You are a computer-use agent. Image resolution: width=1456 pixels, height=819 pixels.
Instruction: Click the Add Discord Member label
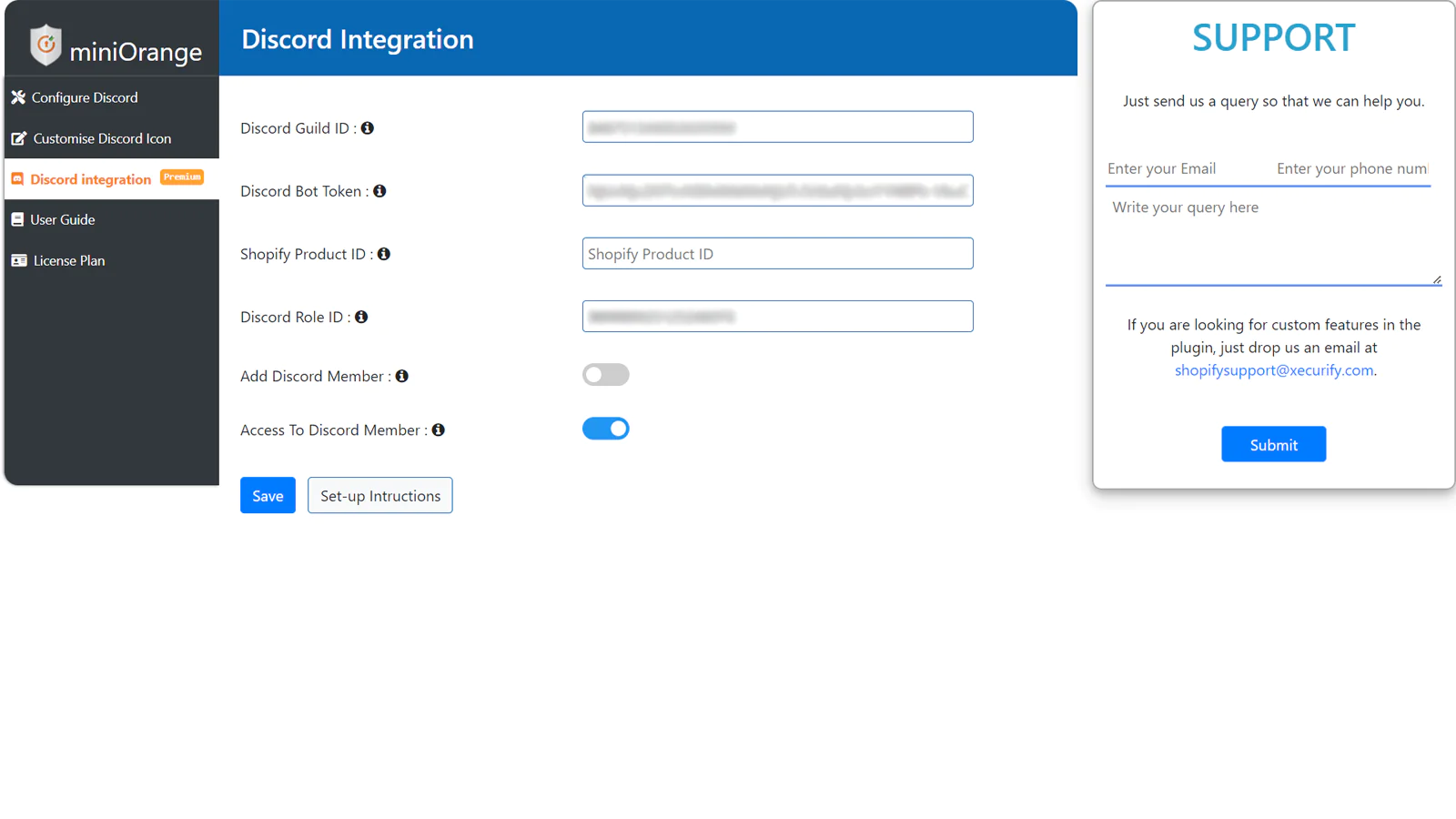[x=316, y=376]
